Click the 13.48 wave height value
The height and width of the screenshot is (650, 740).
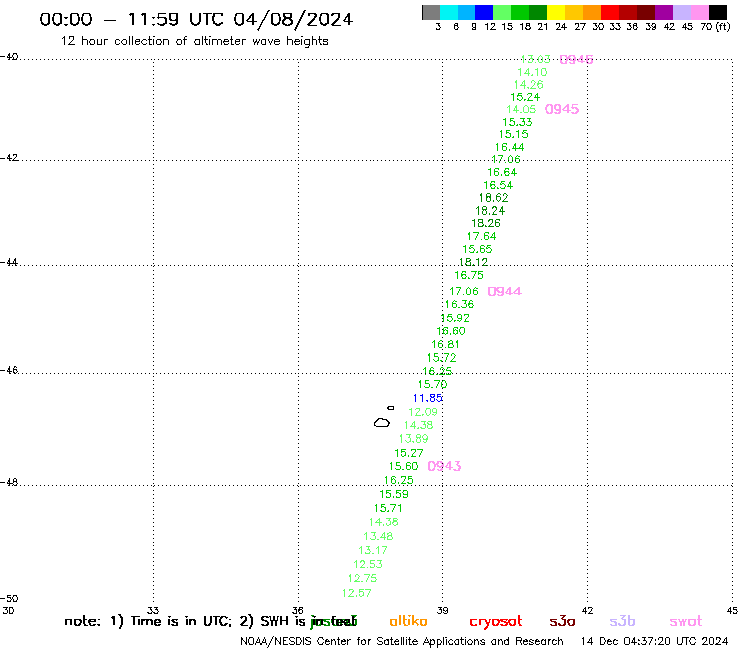click(x=378, y=536)
